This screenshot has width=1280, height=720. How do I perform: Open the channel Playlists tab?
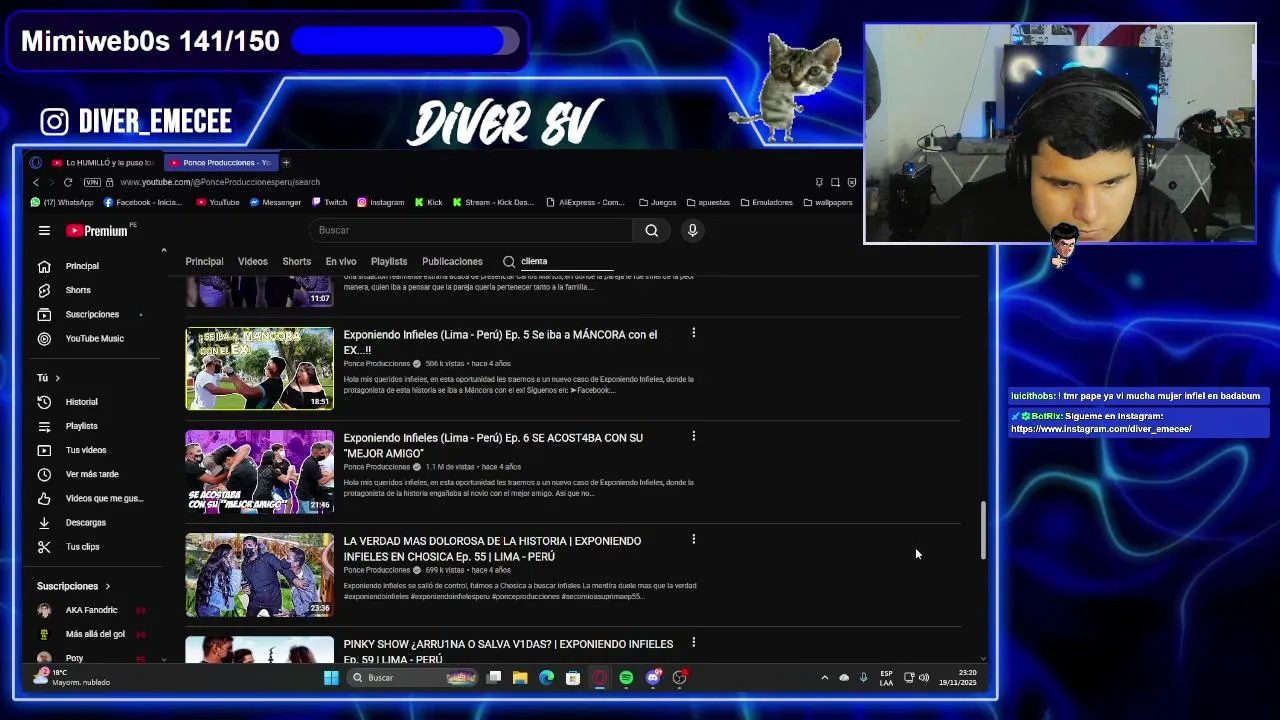coord(389,261)
